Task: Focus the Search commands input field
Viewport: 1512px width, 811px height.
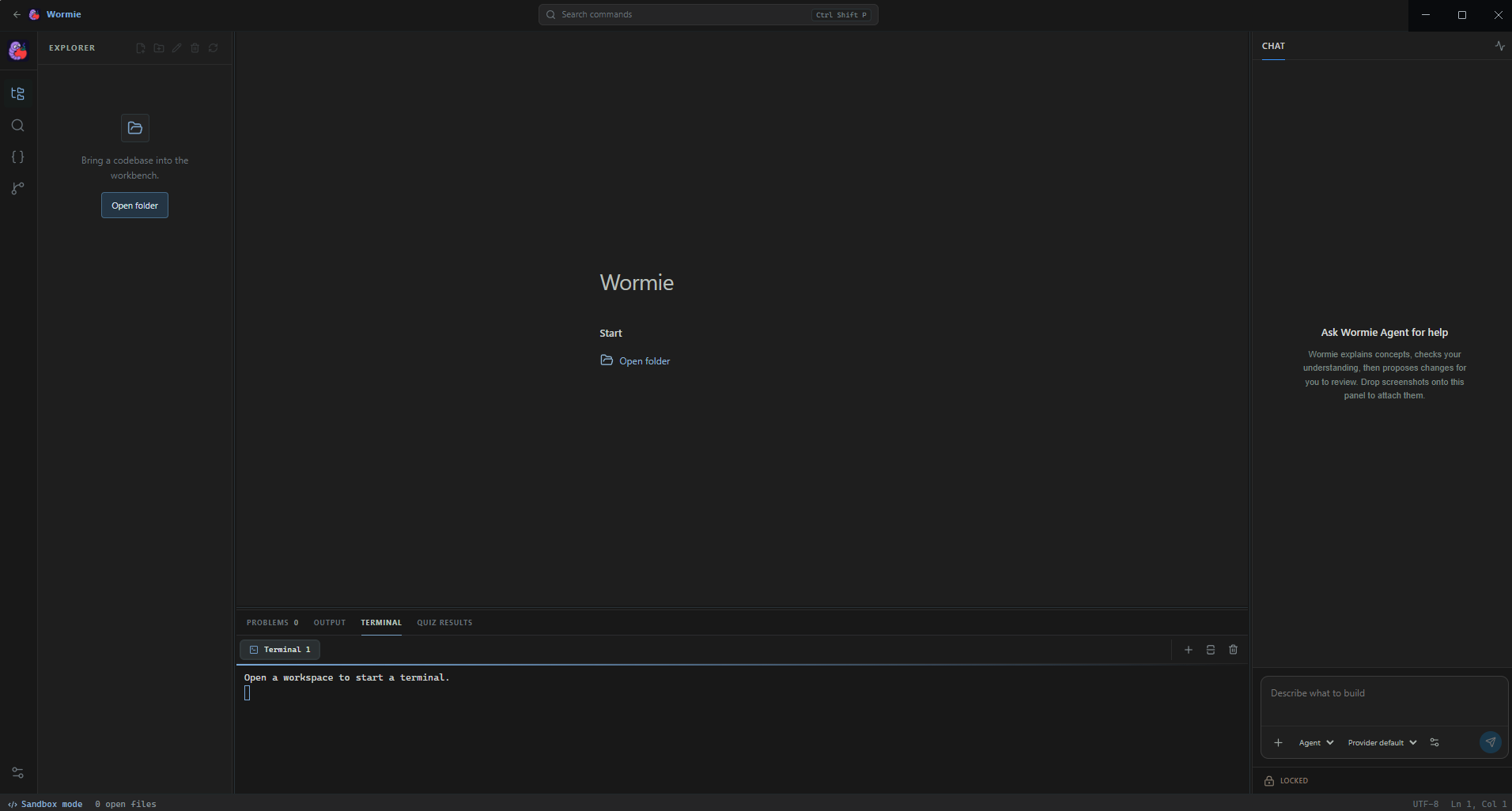Action: click(x=709, y=14)
